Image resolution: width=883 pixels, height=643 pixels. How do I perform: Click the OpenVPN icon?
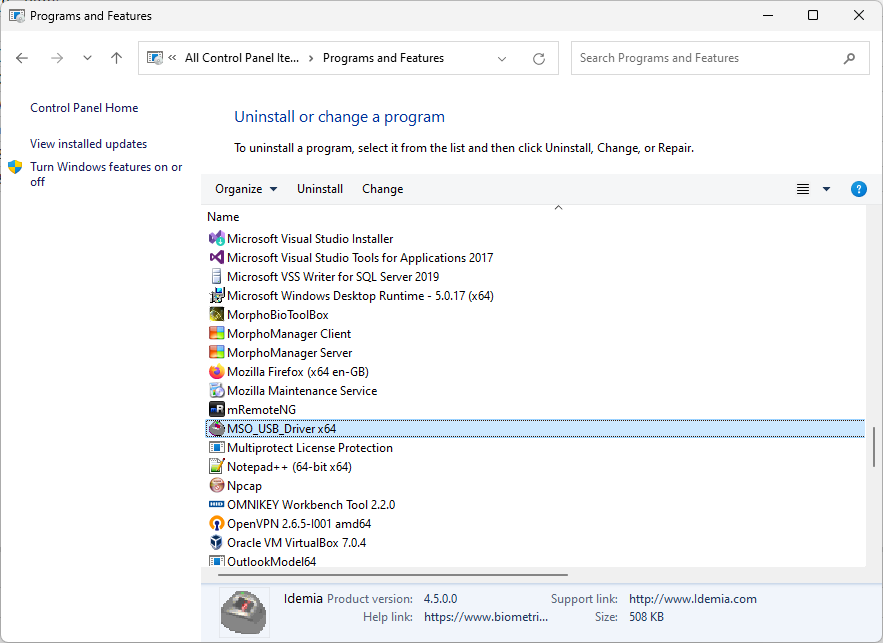217,524
